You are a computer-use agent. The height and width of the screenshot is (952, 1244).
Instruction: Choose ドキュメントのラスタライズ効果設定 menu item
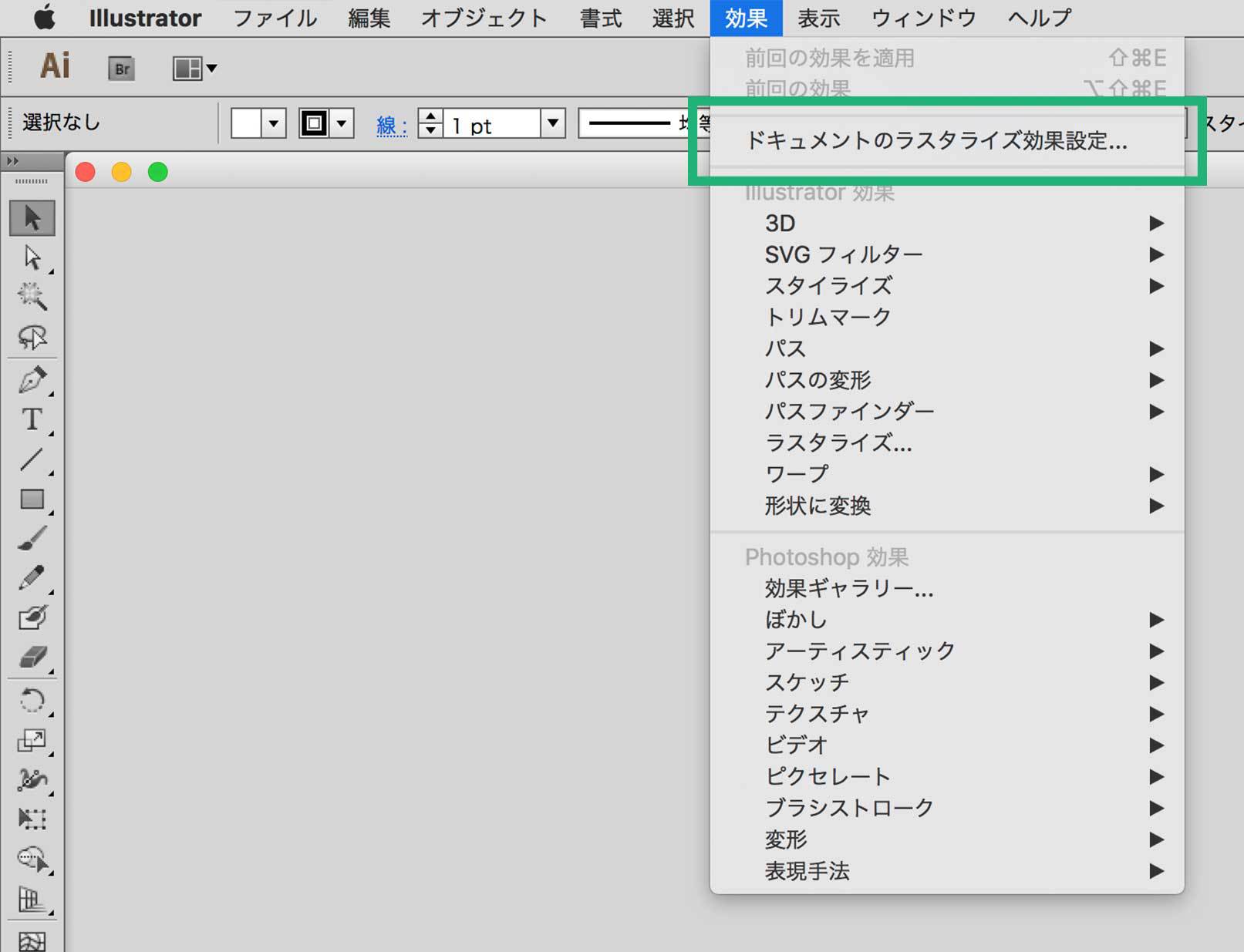click(x=936, y=141)
